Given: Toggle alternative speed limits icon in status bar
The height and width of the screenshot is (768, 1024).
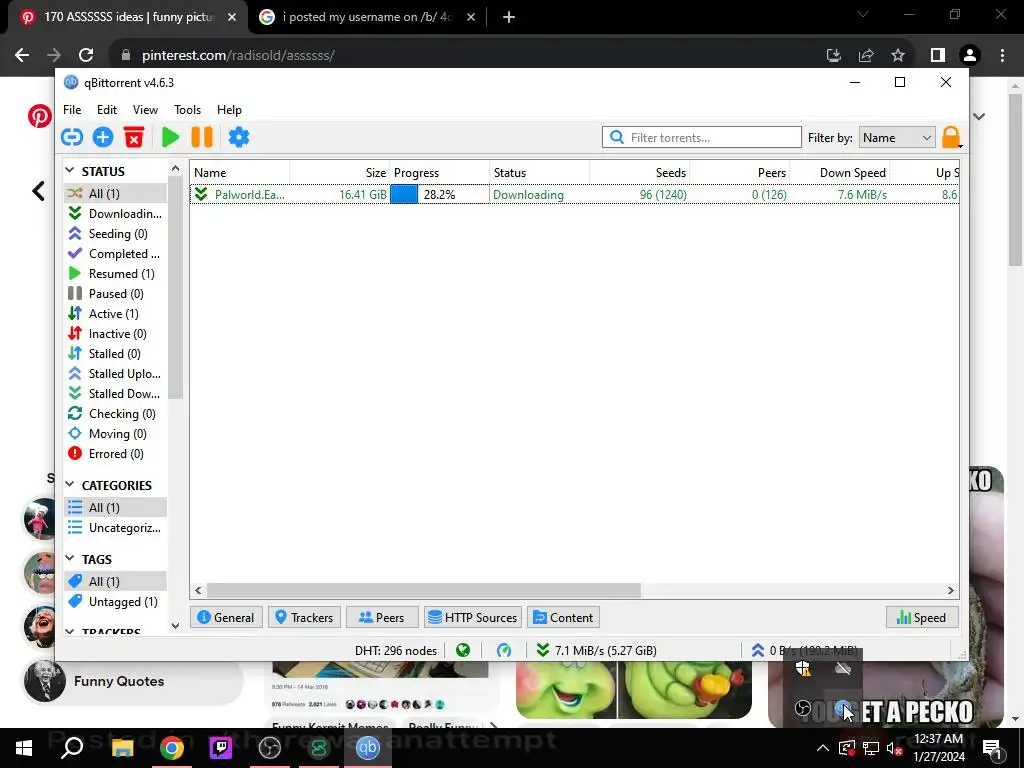Looking at the screenshot, I should click(504, 650).
